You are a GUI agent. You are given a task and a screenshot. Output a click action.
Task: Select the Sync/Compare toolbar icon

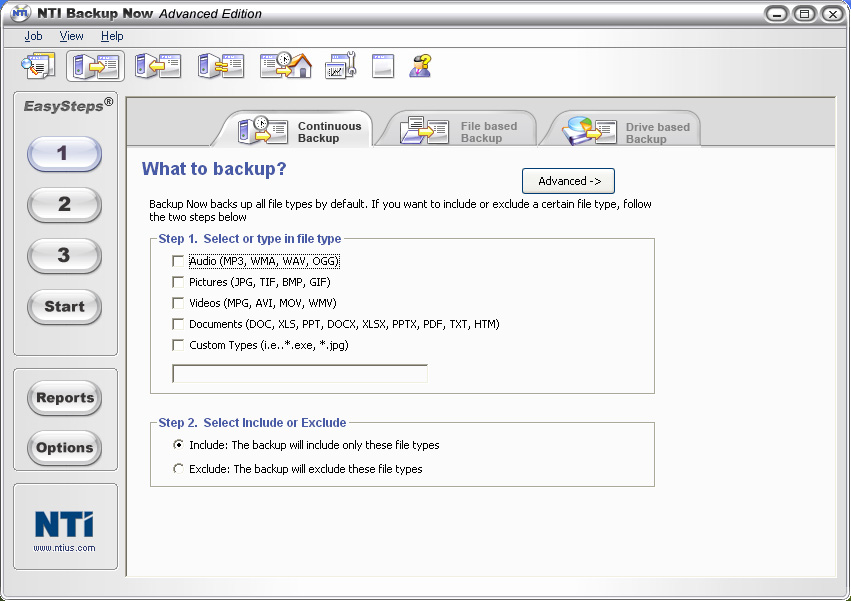[x=220, y=66]
